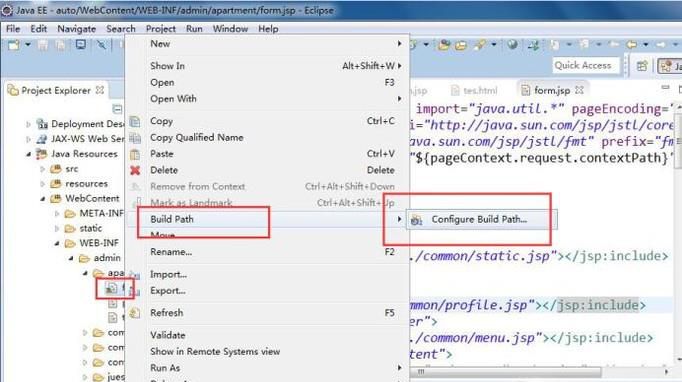Click Configure Build Path... submenu item
Screen dimensions: 682x382
(482, 220)
